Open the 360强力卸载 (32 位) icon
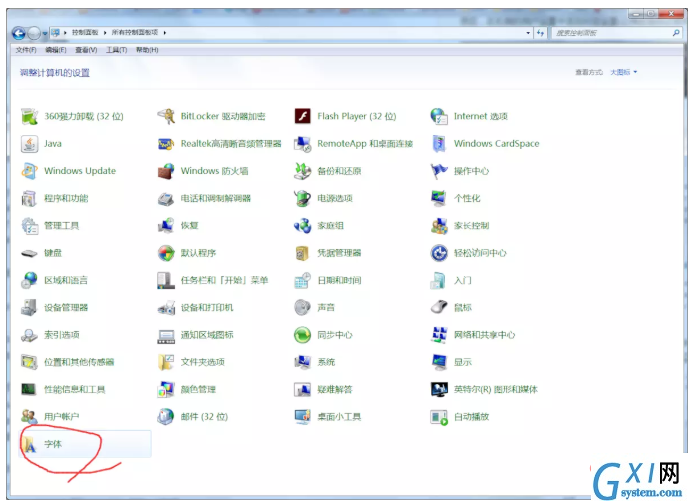This screenshot has width=689, height=501. [x=29, y=116]
